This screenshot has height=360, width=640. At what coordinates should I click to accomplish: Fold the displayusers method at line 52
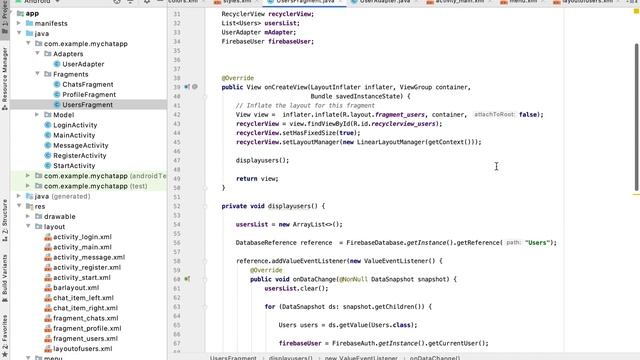click(205, 206)
